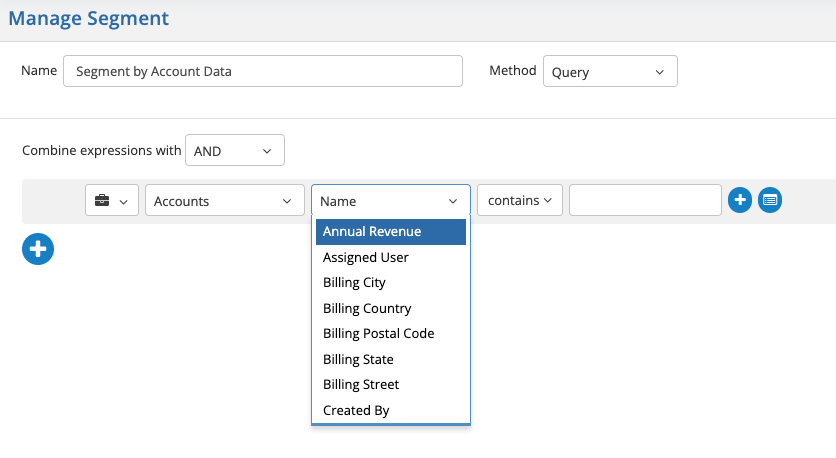Open the Accounts module dropdown
This screenshot has width=836, height=458.
(225, 200)
